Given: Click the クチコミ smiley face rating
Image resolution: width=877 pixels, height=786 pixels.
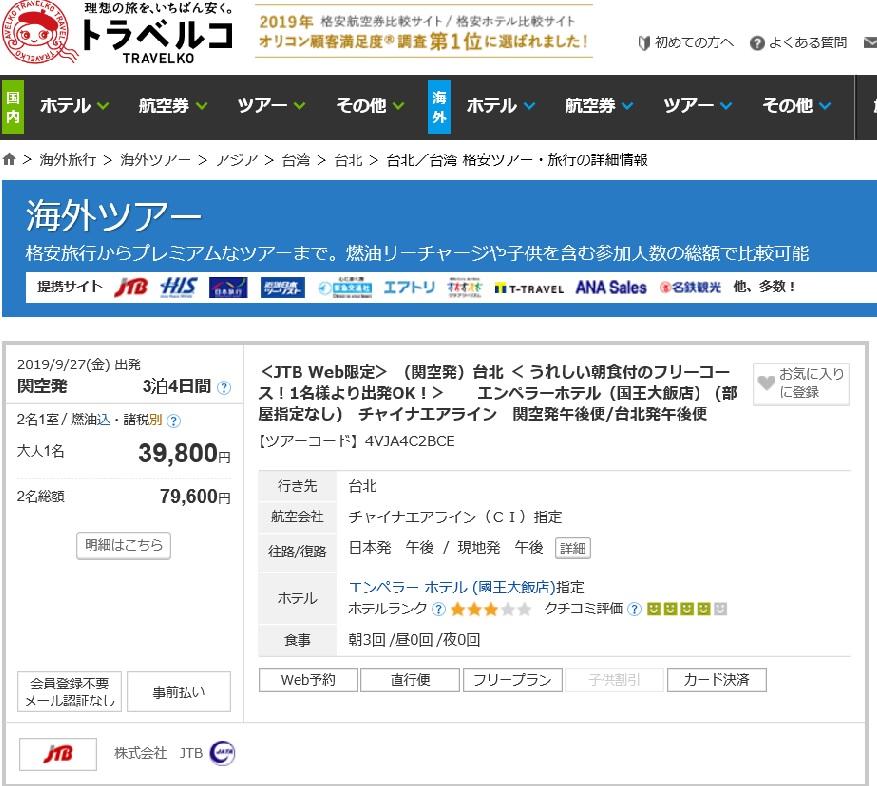Looking at the screenshot, I should 686,609.
